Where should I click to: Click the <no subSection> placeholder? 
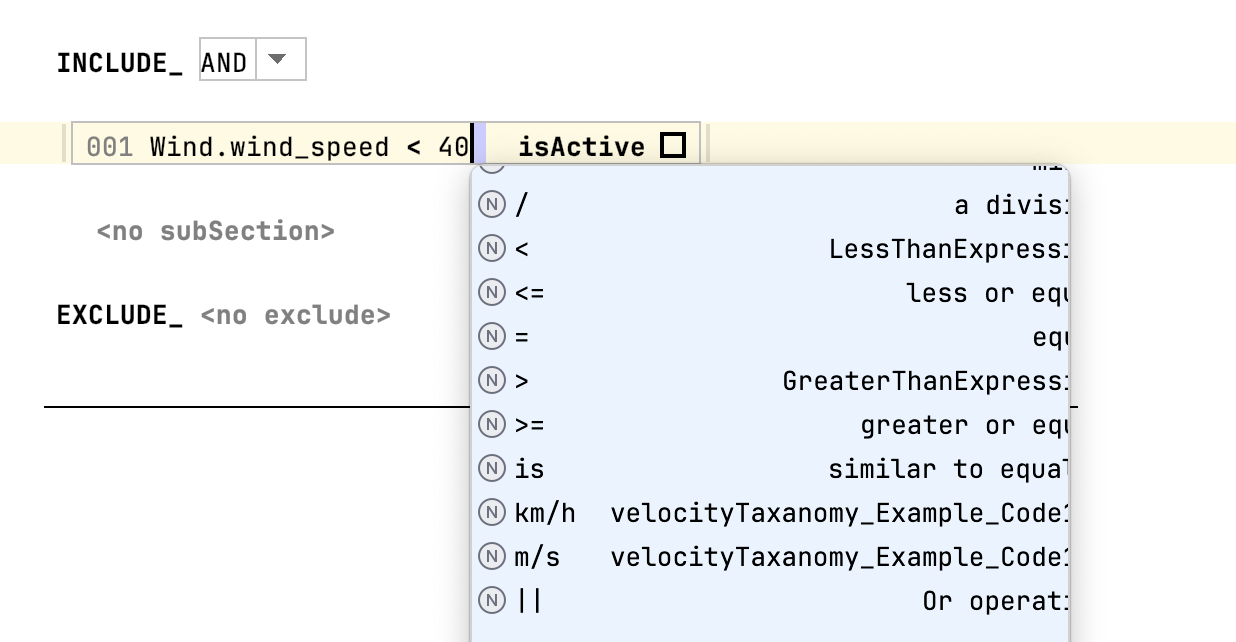215,232
